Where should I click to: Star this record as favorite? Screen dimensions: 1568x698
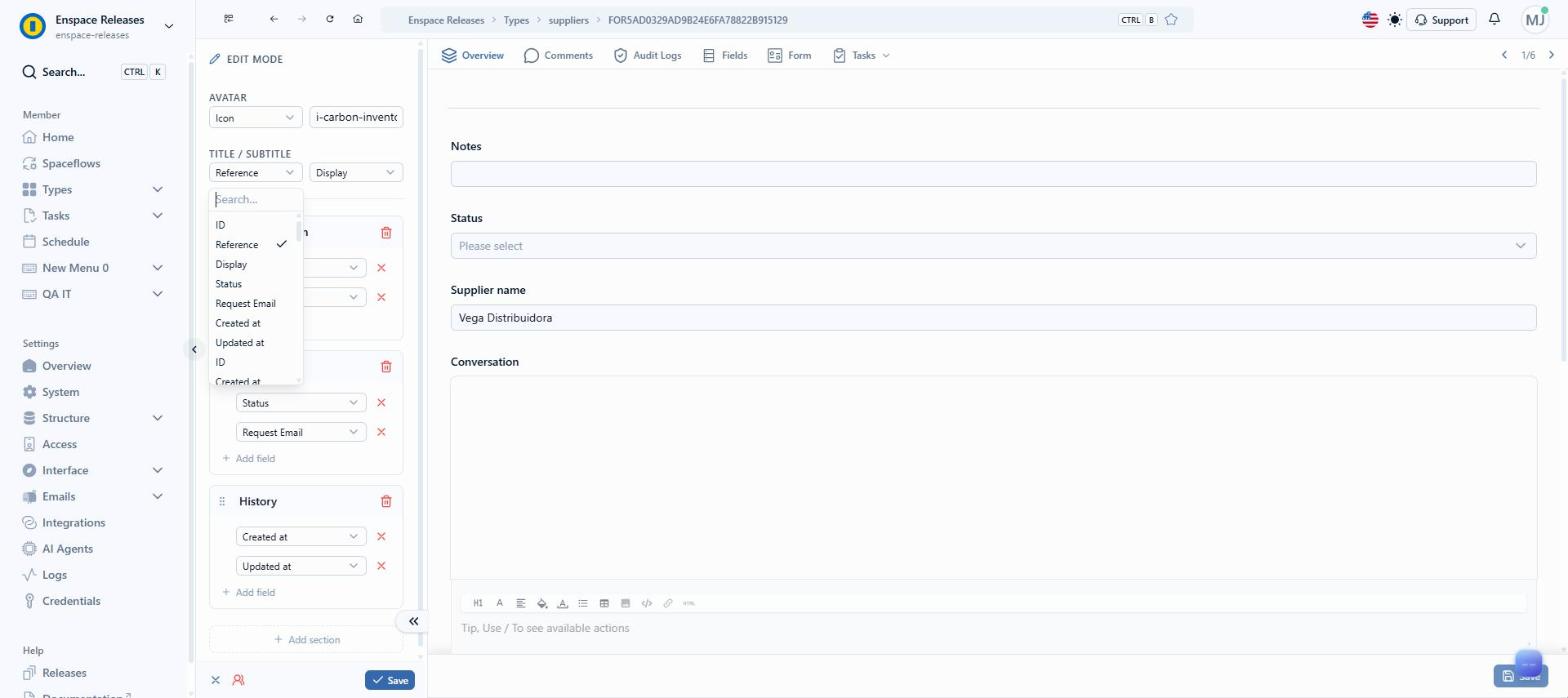tap(1171, 20)
